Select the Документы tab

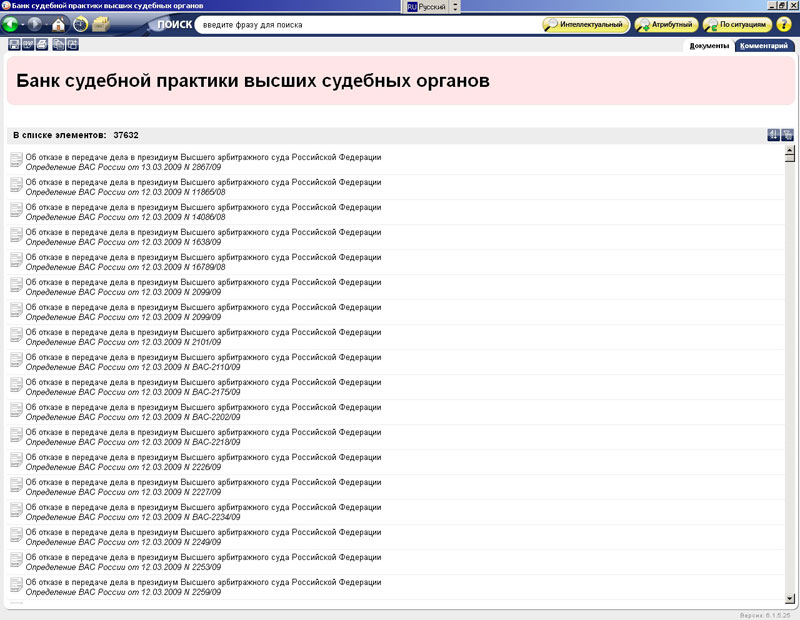(709, 45)
